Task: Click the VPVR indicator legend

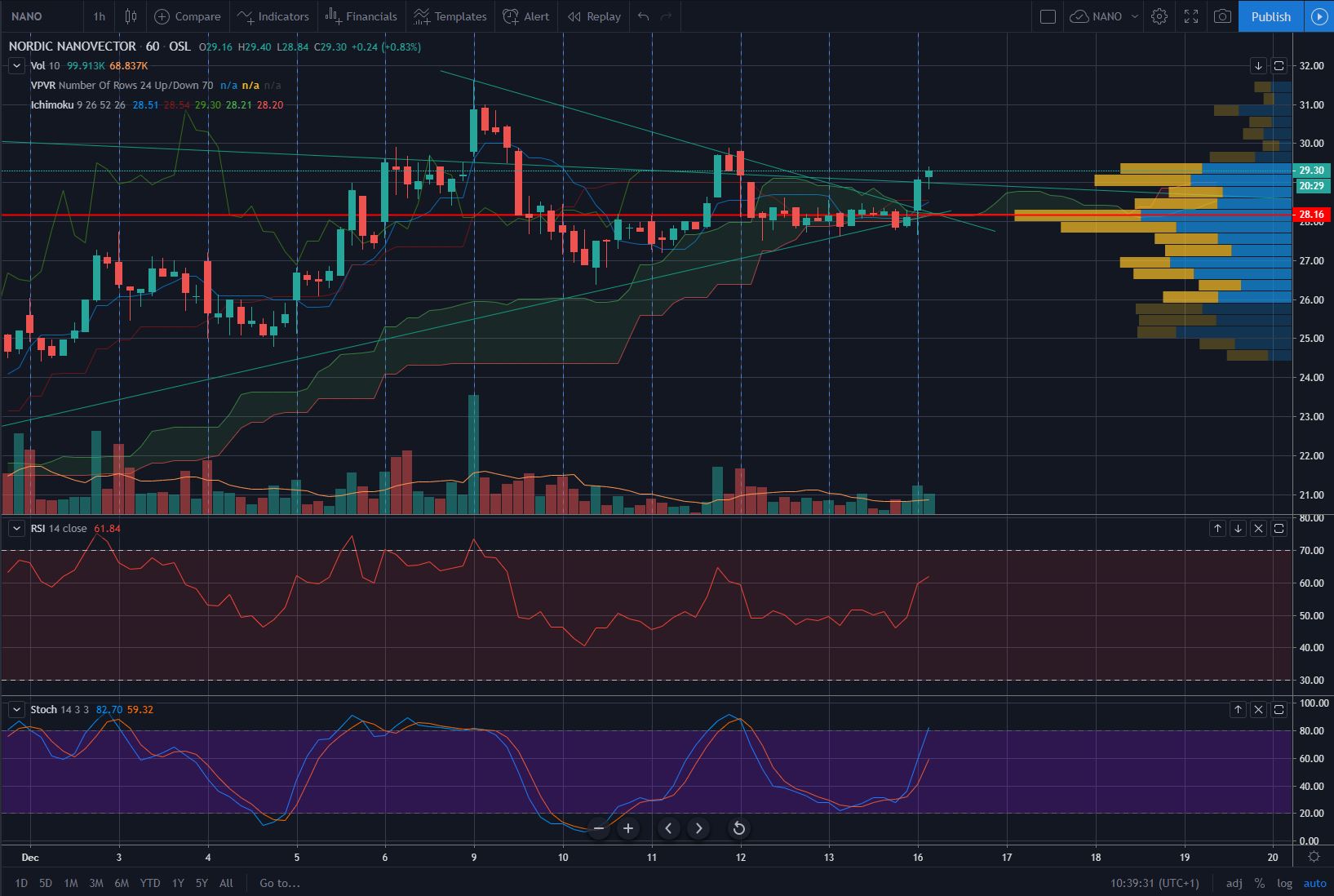Action: tap(122, 86)
